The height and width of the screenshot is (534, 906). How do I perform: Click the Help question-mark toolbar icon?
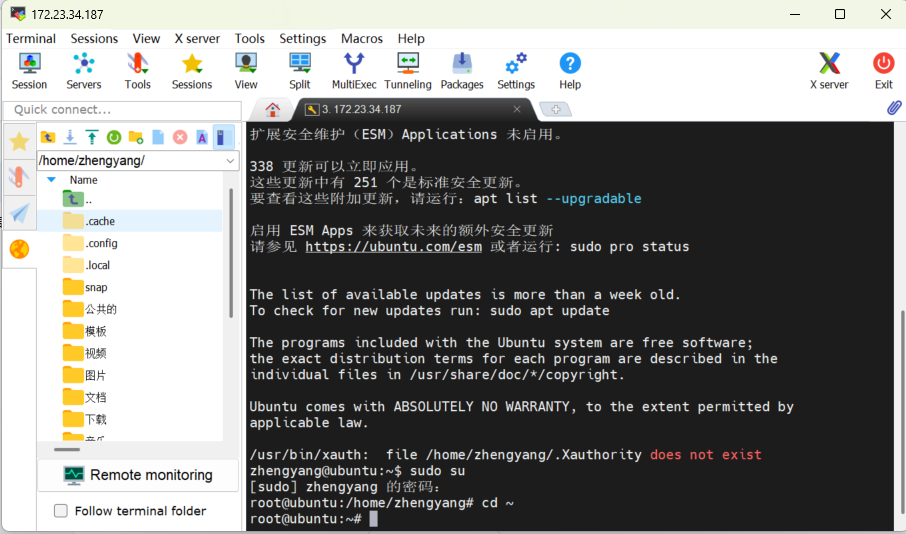click(x=570, y=71)
